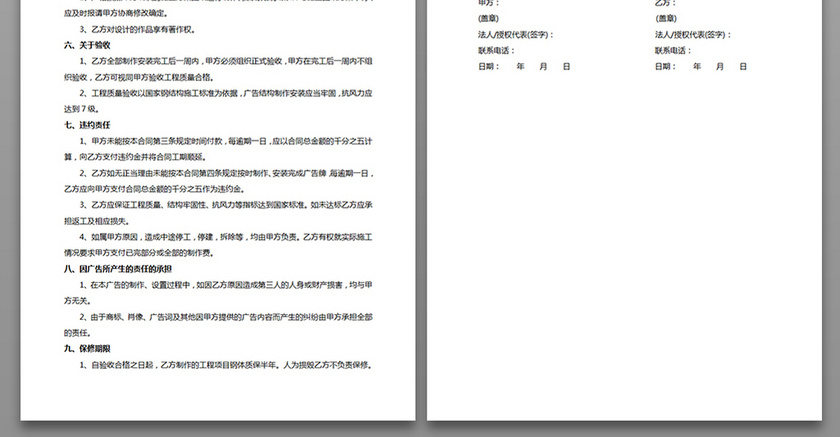This screenshot has height=437, width=840.
Task: Click the heading '六、关于验收'
Action: click(x=87, y=46)
